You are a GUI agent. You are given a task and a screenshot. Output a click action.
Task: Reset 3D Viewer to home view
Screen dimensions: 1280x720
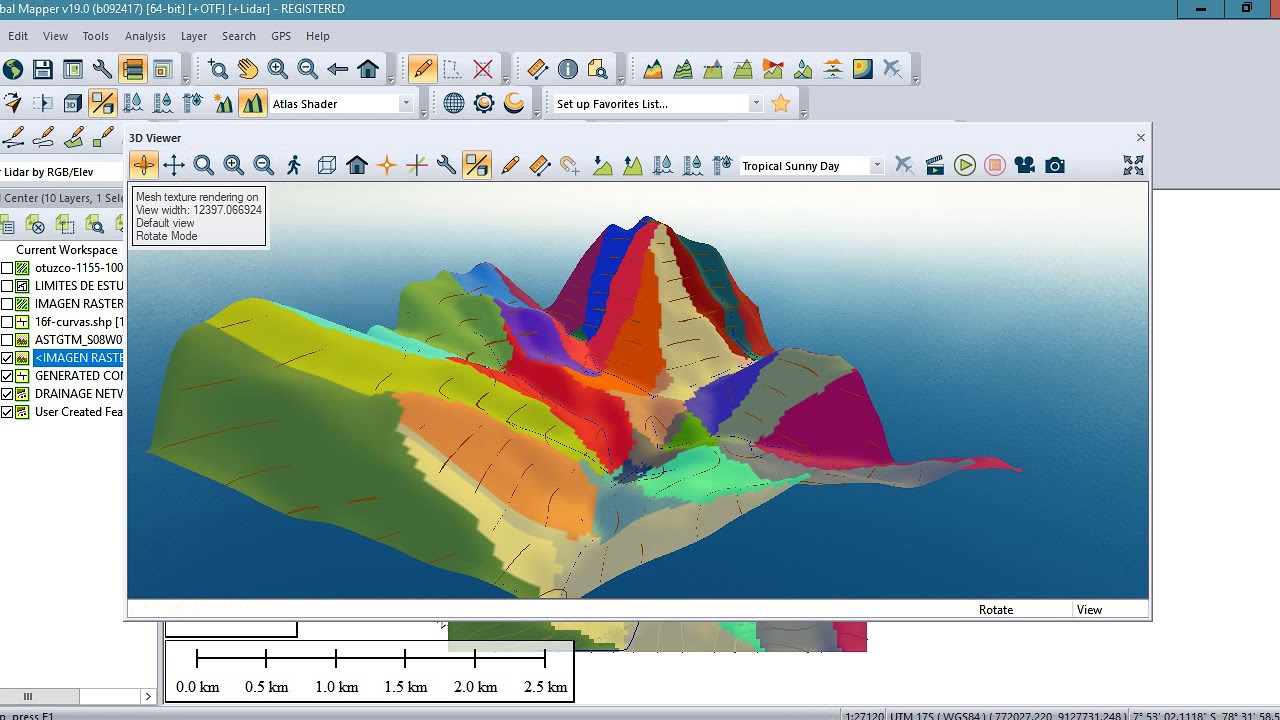coord(357,166)
